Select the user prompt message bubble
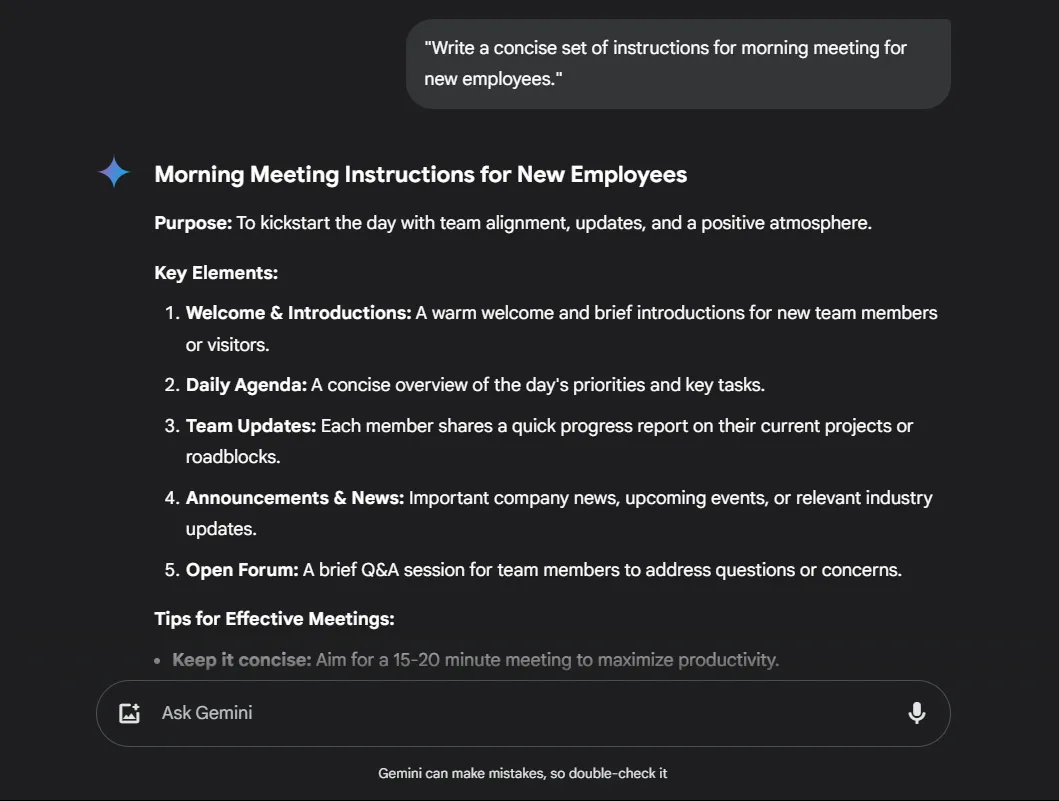This screenshot has width=1059, height=801. (678, 63)
